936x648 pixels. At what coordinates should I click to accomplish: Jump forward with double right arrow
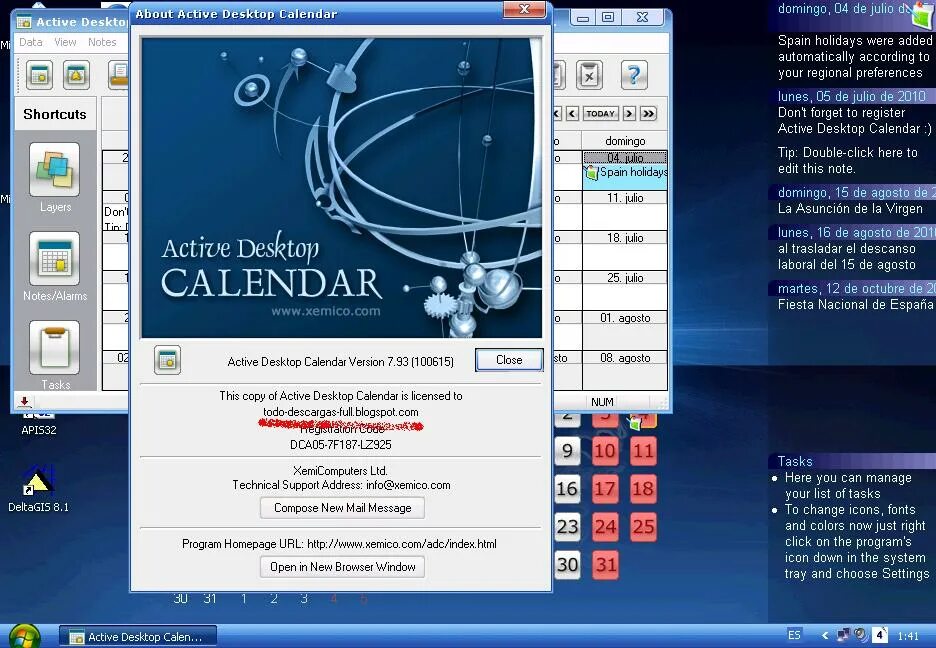pyautogui.click(x=648, y=113)
